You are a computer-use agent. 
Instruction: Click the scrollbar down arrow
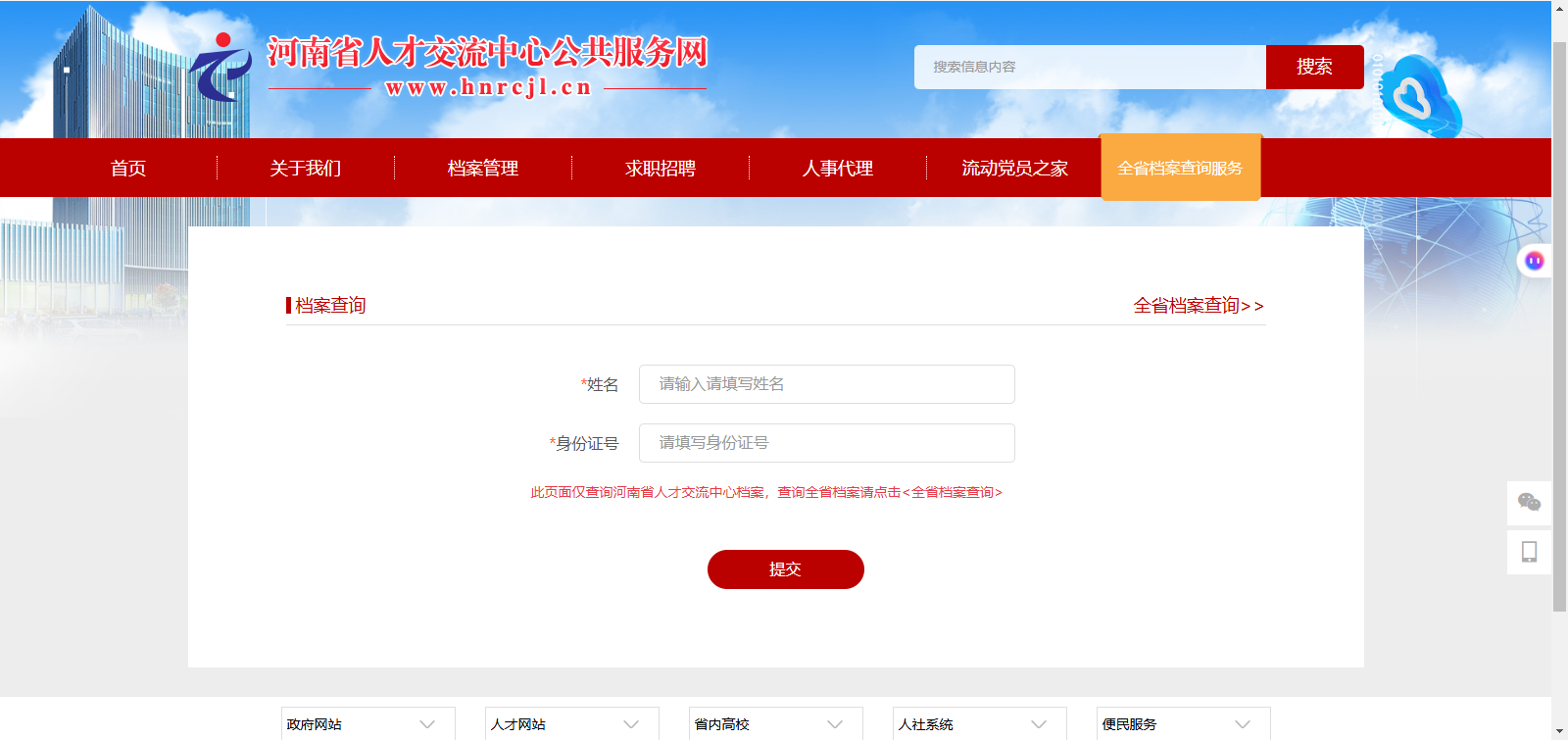[x=1559, y=732]
